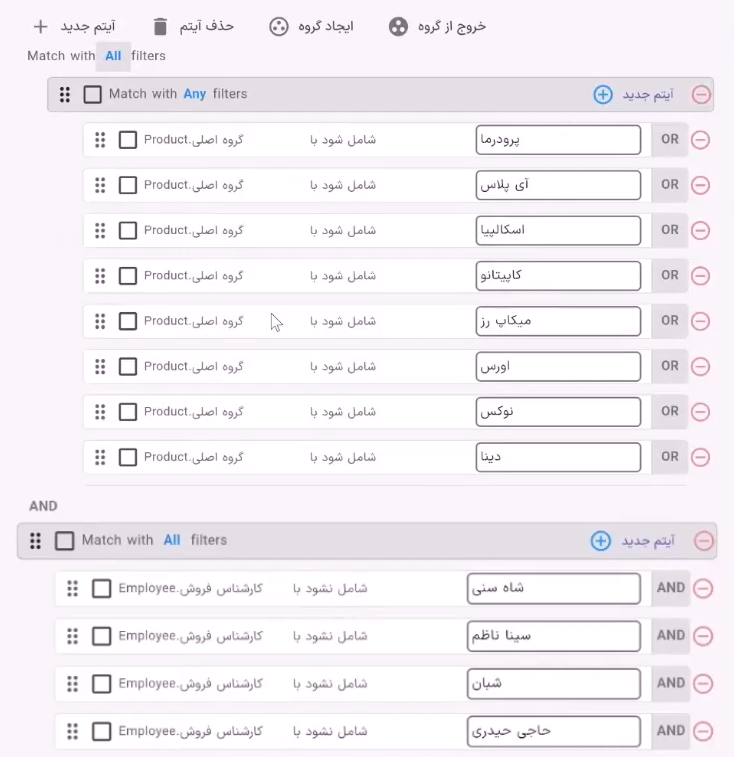Open the Employee field of the شاه سنی row
This screenshot has height=757, width=734.
click(x=190, y=588)
